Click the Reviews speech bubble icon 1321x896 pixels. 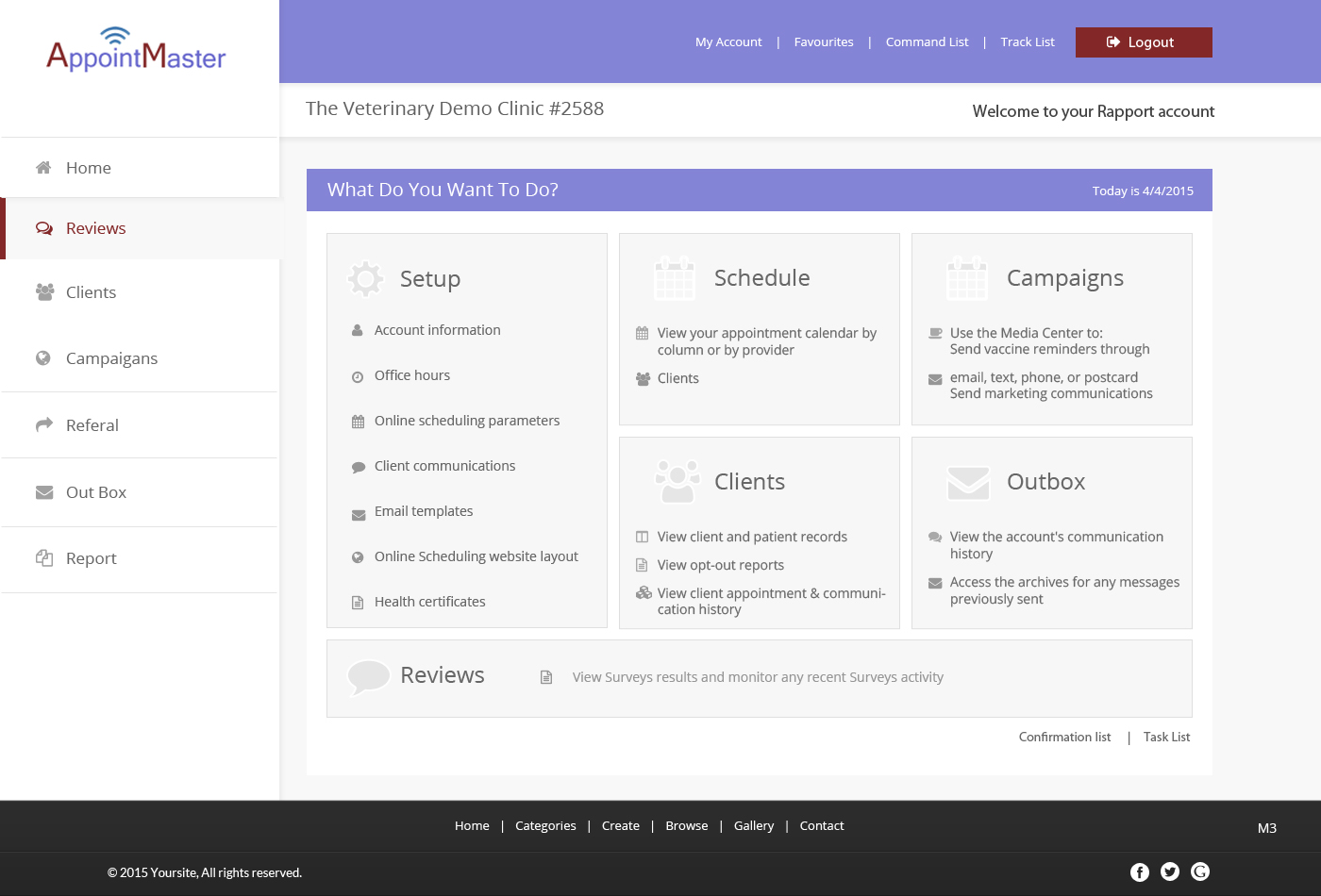click(368, 676)
